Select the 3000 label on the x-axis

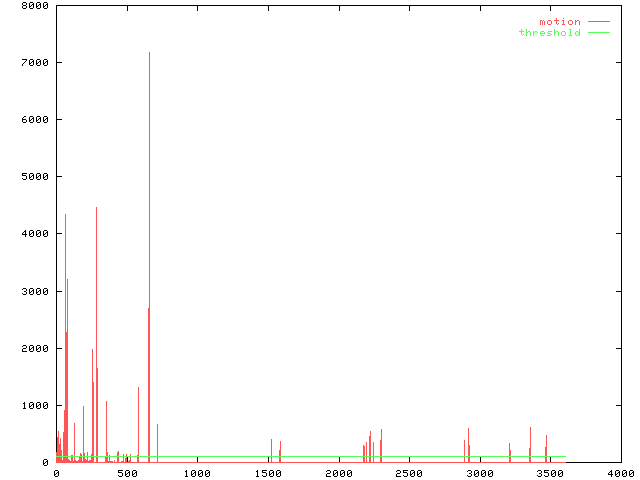(479, 473)
